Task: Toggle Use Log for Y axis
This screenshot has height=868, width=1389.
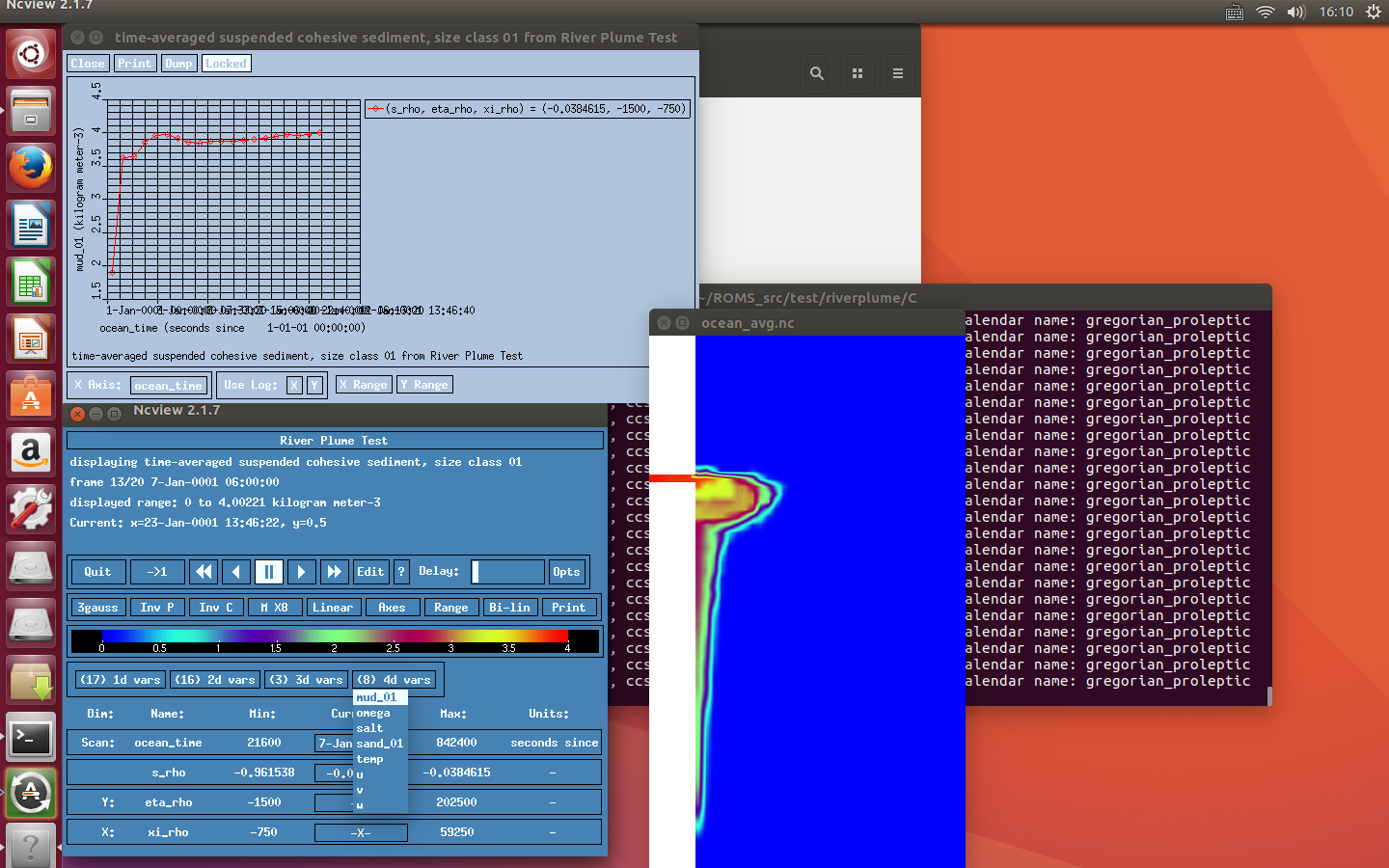Action: click(x=313, y=385)
